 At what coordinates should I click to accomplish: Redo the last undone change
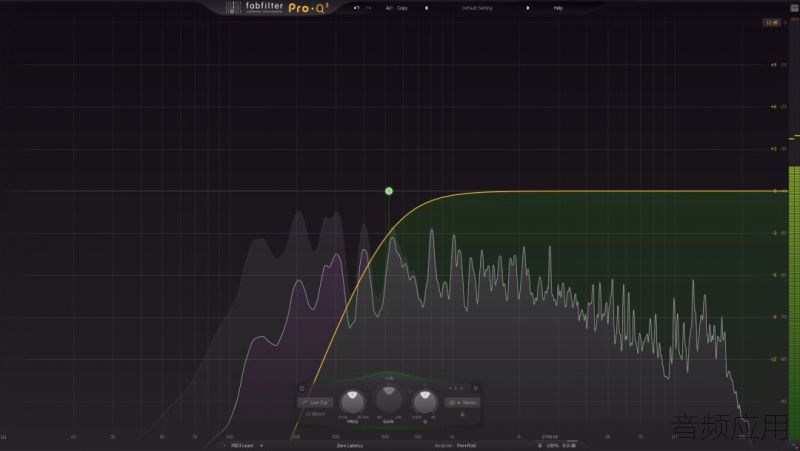pyautogui.click(x=368, y=8)
